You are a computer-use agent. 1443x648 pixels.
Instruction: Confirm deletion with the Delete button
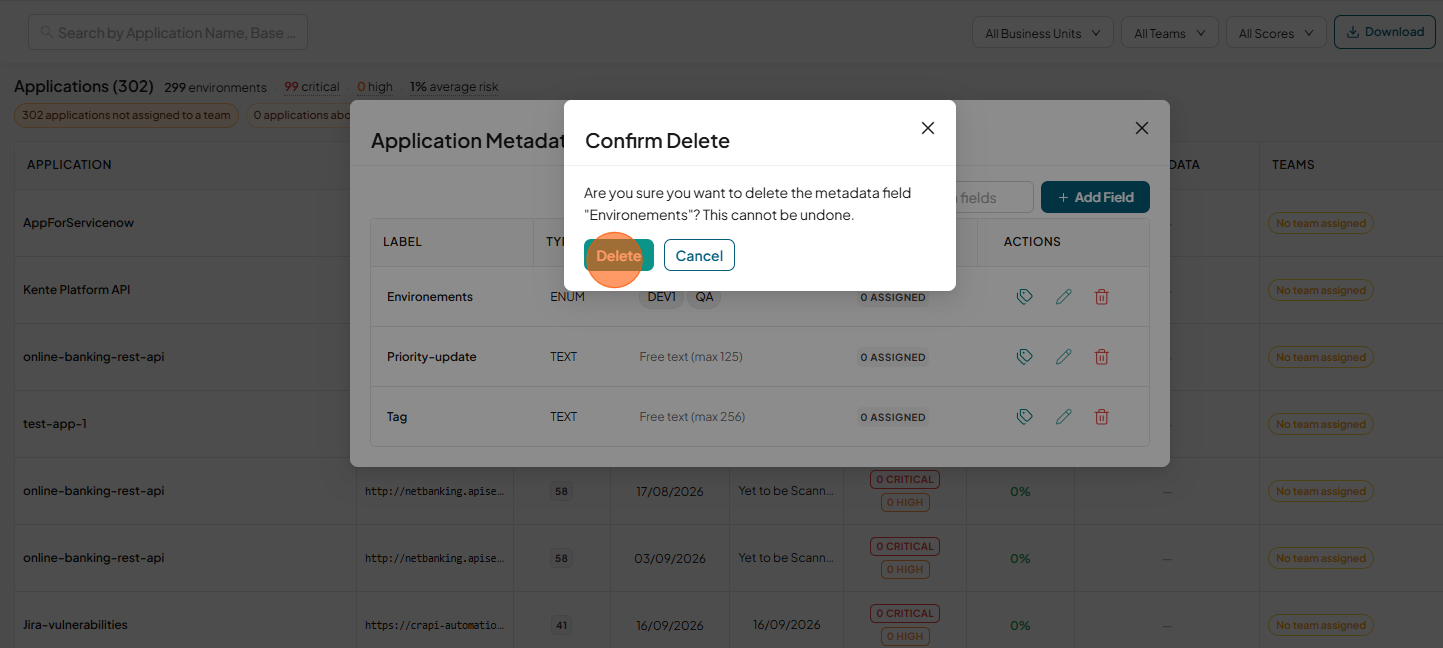[619, 255]
